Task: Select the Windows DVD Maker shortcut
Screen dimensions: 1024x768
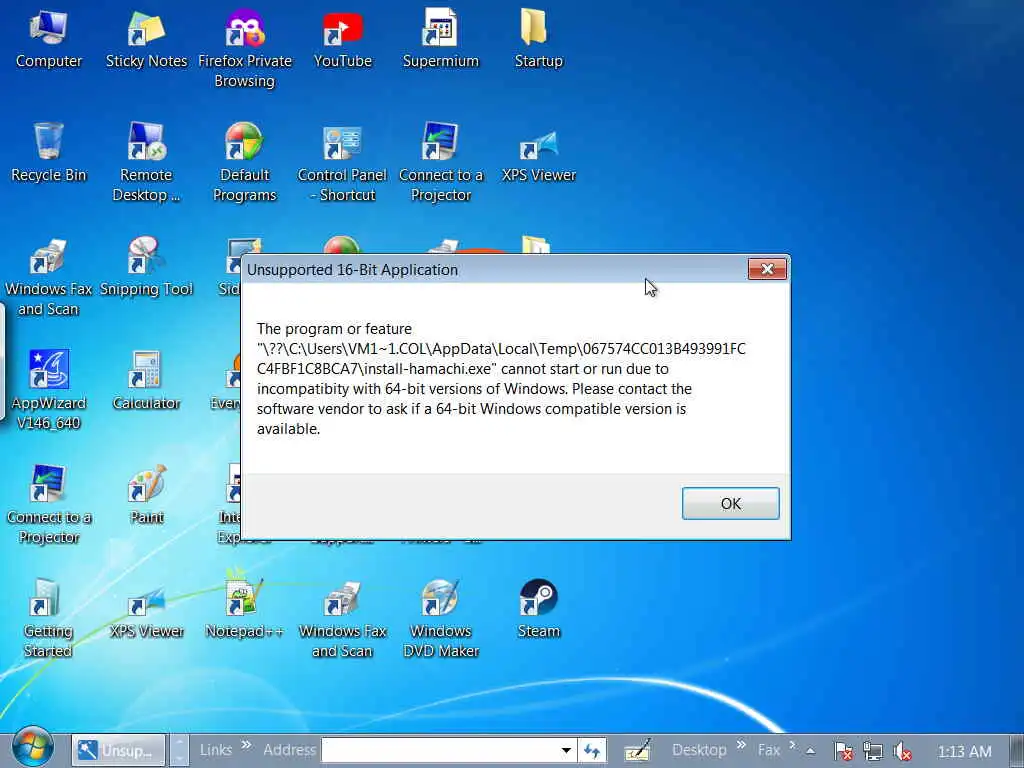Action: pyautogui.click(x=440, y=618)
